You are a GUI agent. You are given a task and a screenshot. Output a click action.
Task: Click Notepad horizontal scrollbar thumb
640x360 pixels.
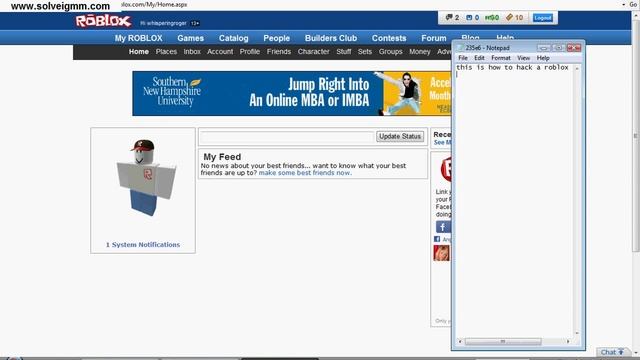pos(503,341)
